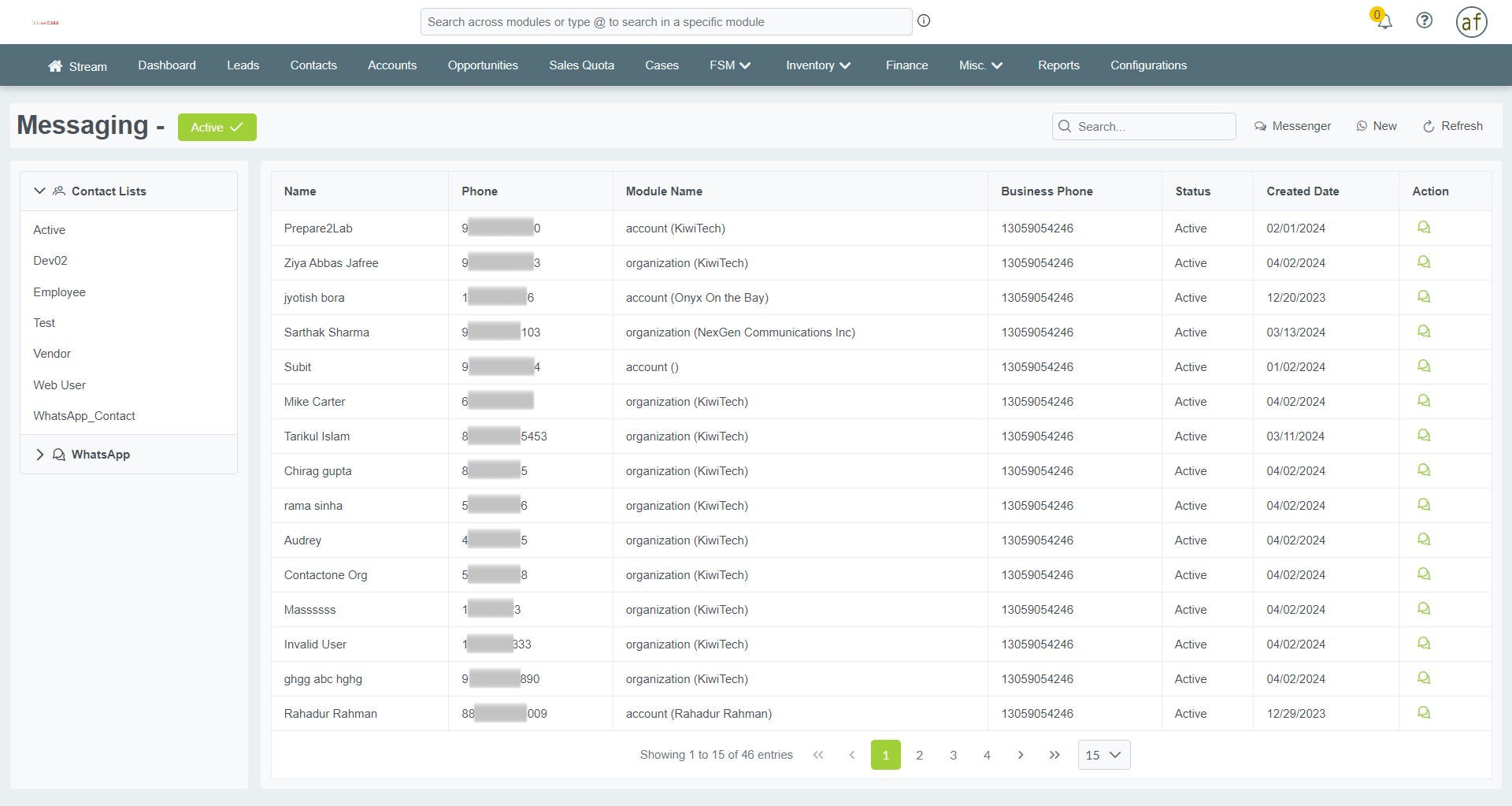Open chat action for Sarthak Sharma
This screenshot has height=806, width=1512.
(1424, 332)
